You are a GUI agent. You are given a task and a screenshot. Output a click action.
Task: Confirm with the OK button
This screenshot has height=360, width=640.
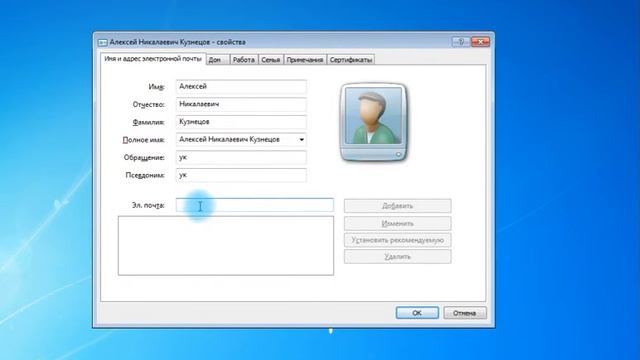[x=417, y=313]
